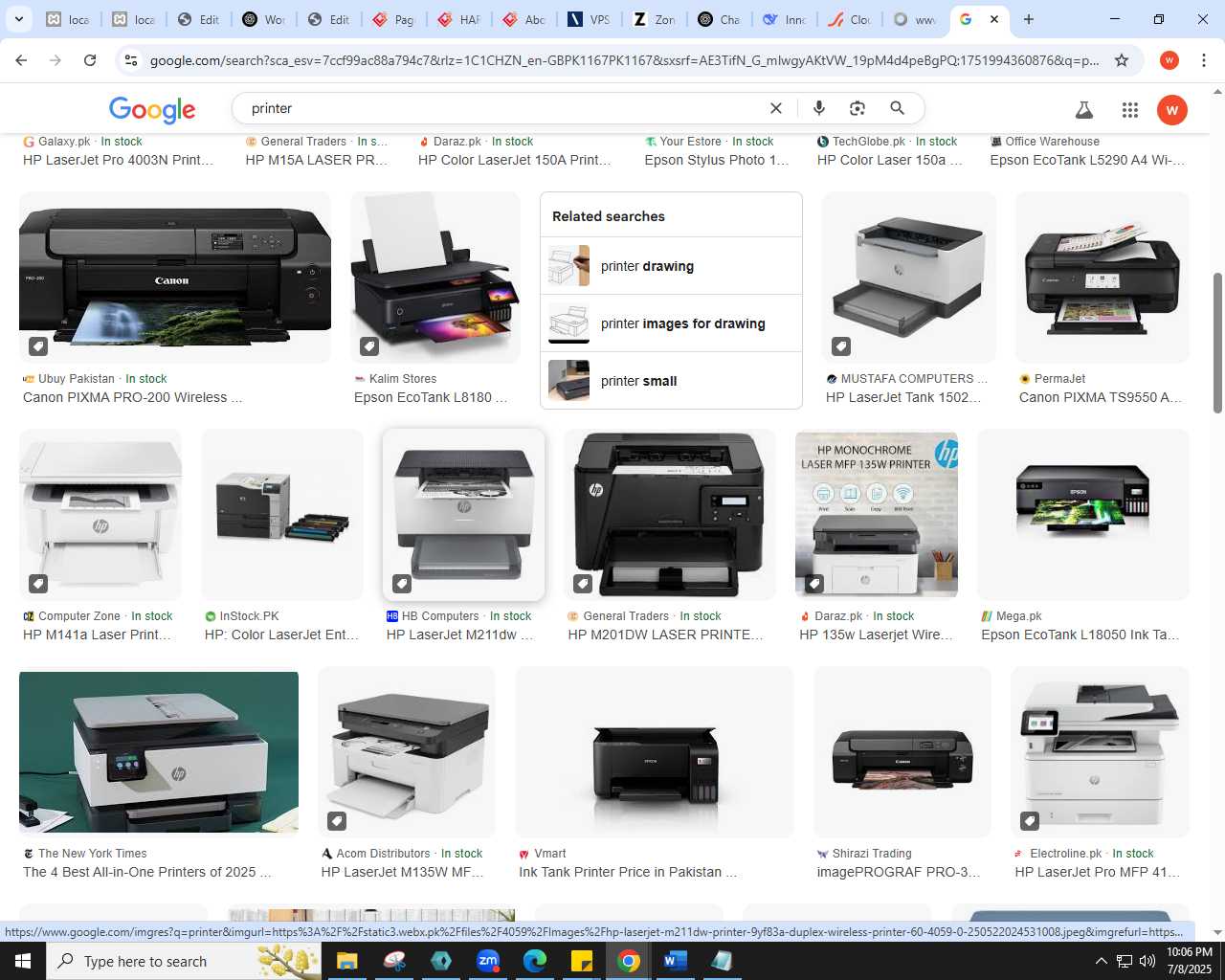Open the Windows Start menu
The width and height of the screenshot is (1225, 980).
click(23, 961)
